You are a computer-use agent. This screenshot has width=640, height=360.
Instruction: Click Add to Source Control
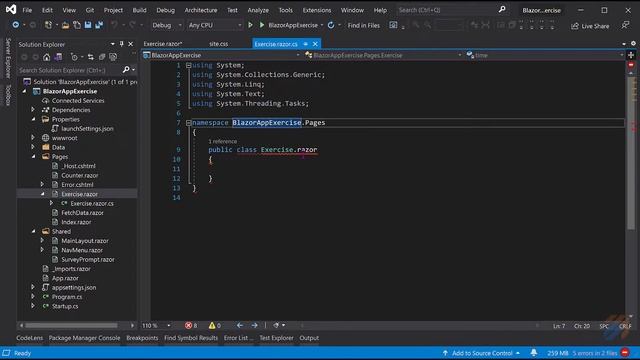click(x=482, y=353)
